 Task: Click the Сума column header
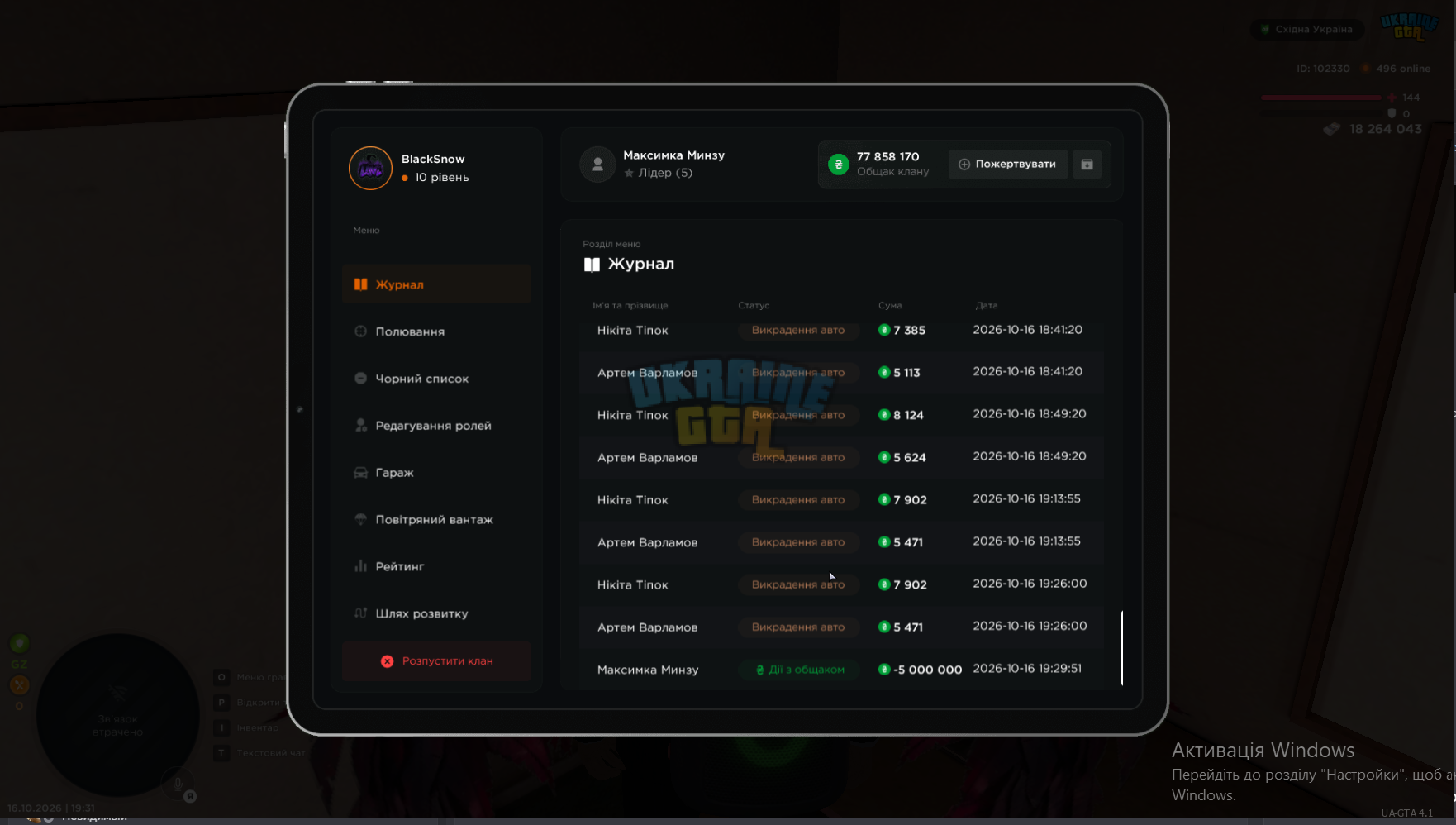point(890,305)
